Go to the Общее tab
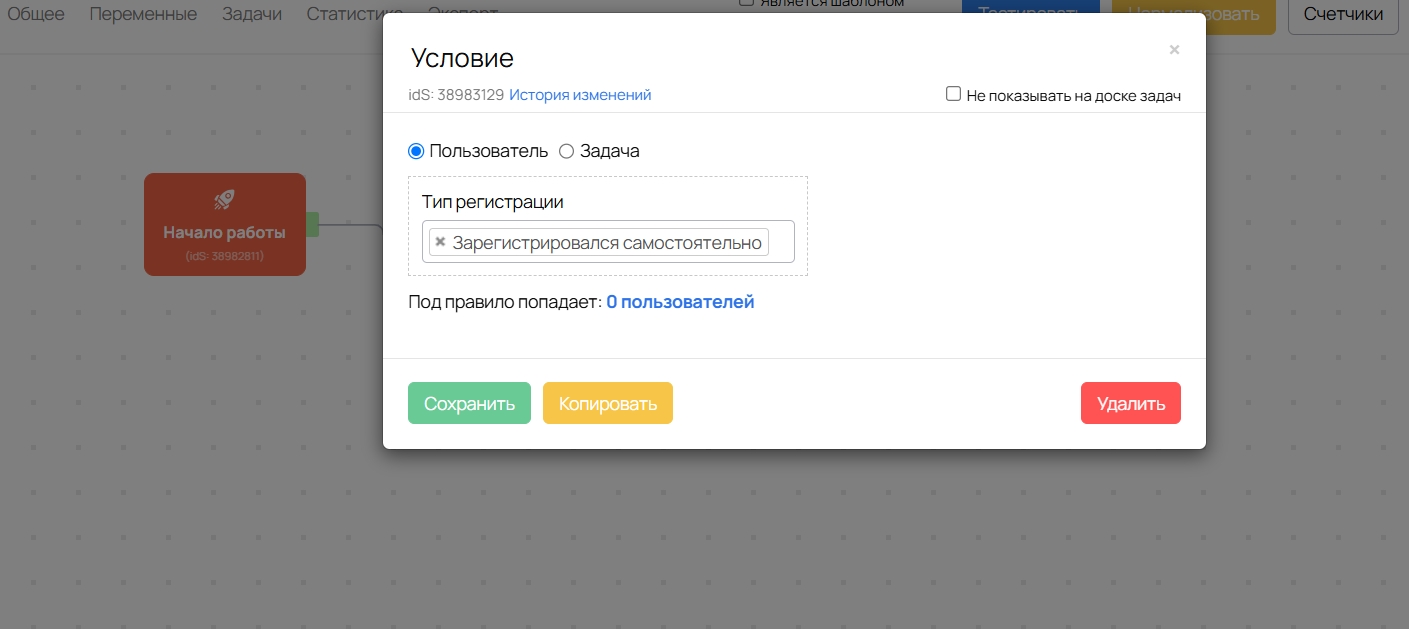 click(x=36, y=14)
